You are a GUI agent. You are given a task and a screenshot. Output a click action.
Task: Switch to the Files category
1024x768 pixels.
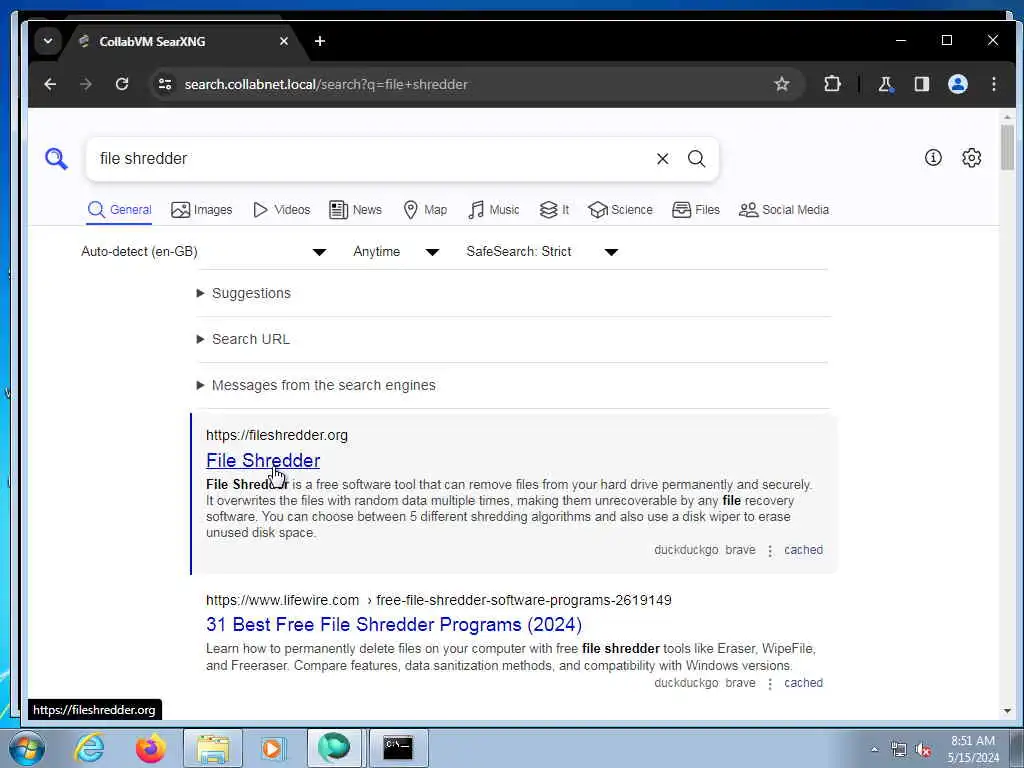pos(696,210)
